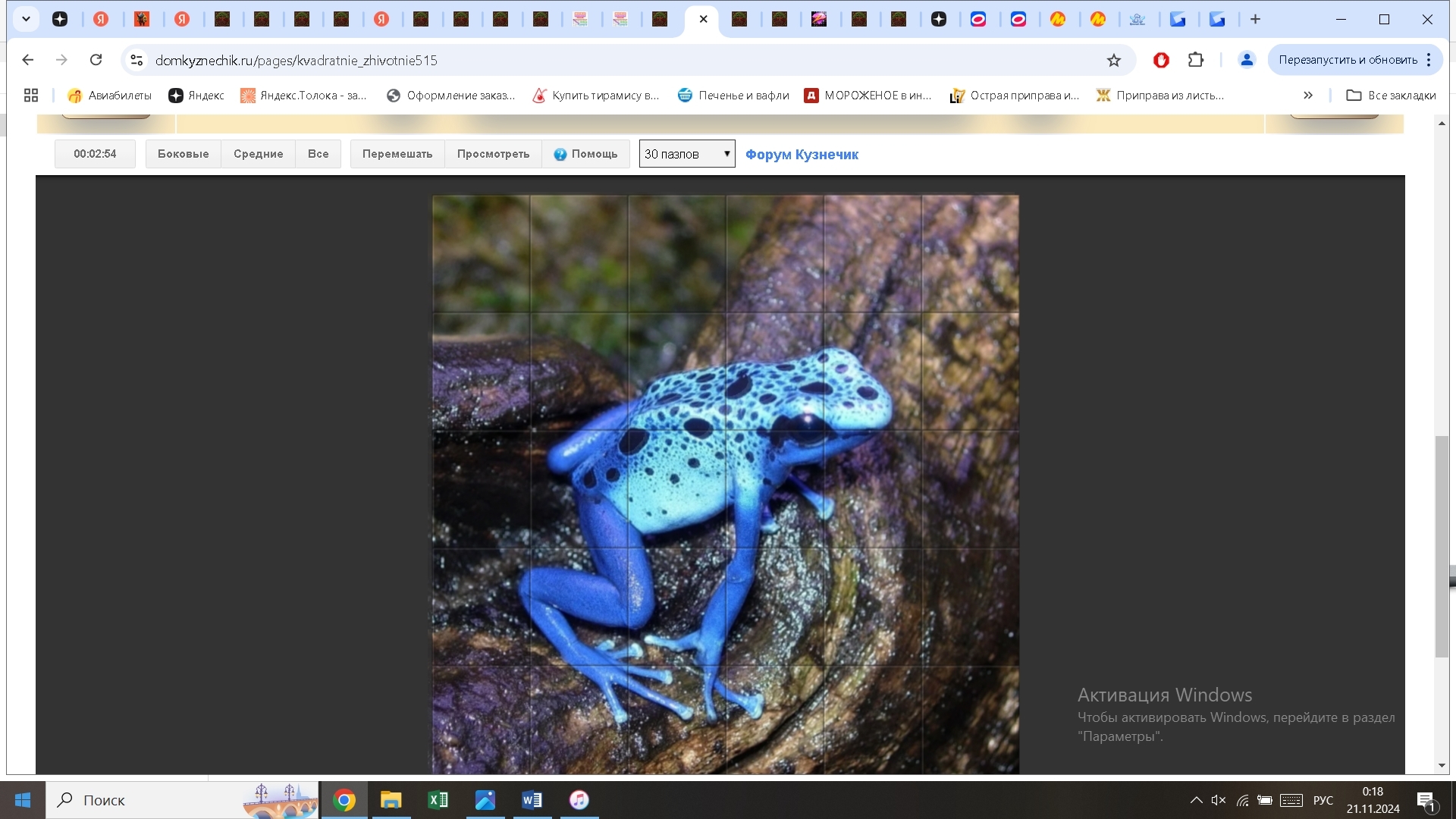Image resolution: width=1456 pixels, height=819 pixels.
Task: Open the Купить тирамису bookmark
Action: (596, 95)
